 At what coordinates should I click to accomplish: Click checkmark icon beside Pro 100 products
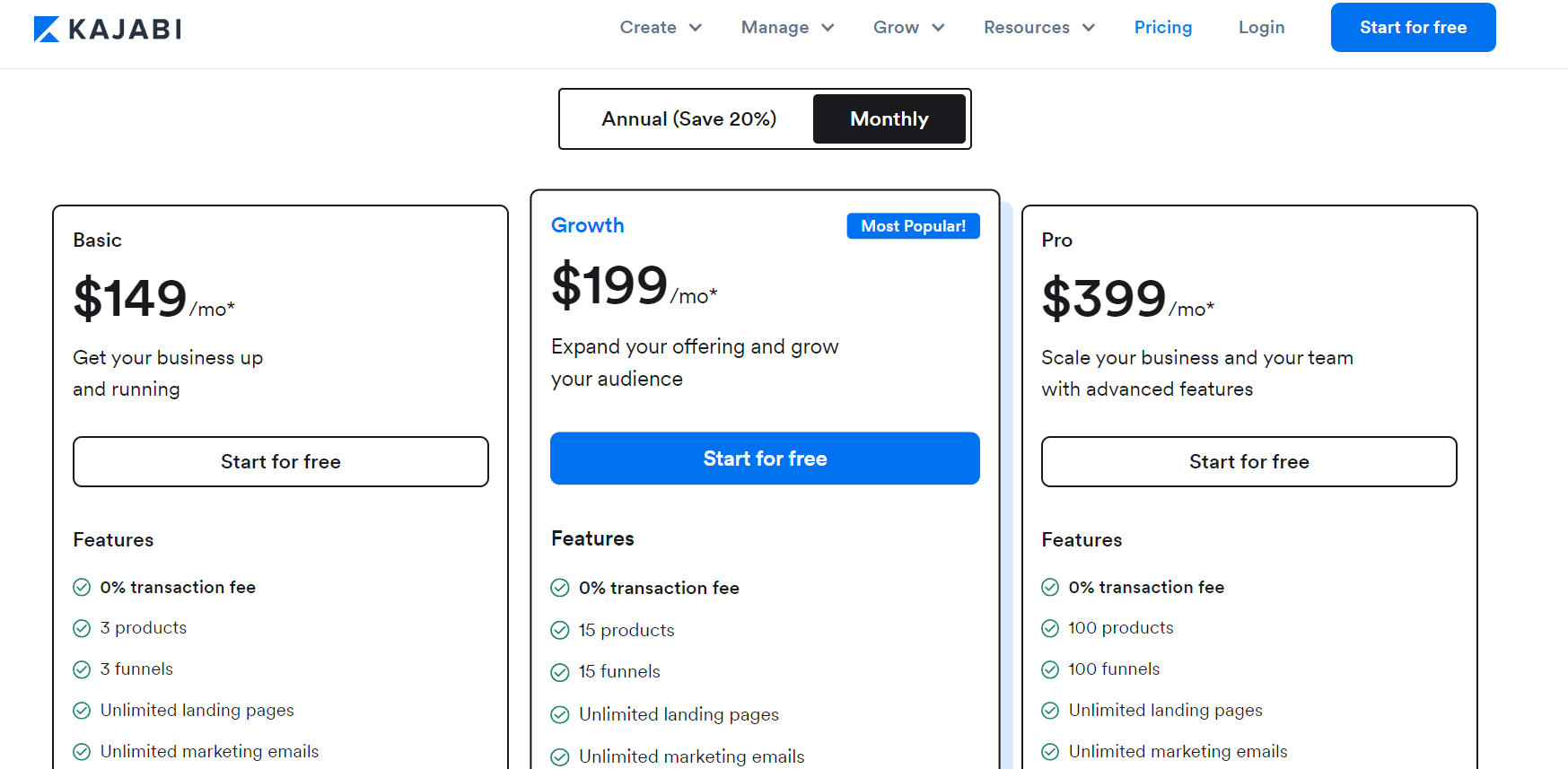(x=1050, y=628)
